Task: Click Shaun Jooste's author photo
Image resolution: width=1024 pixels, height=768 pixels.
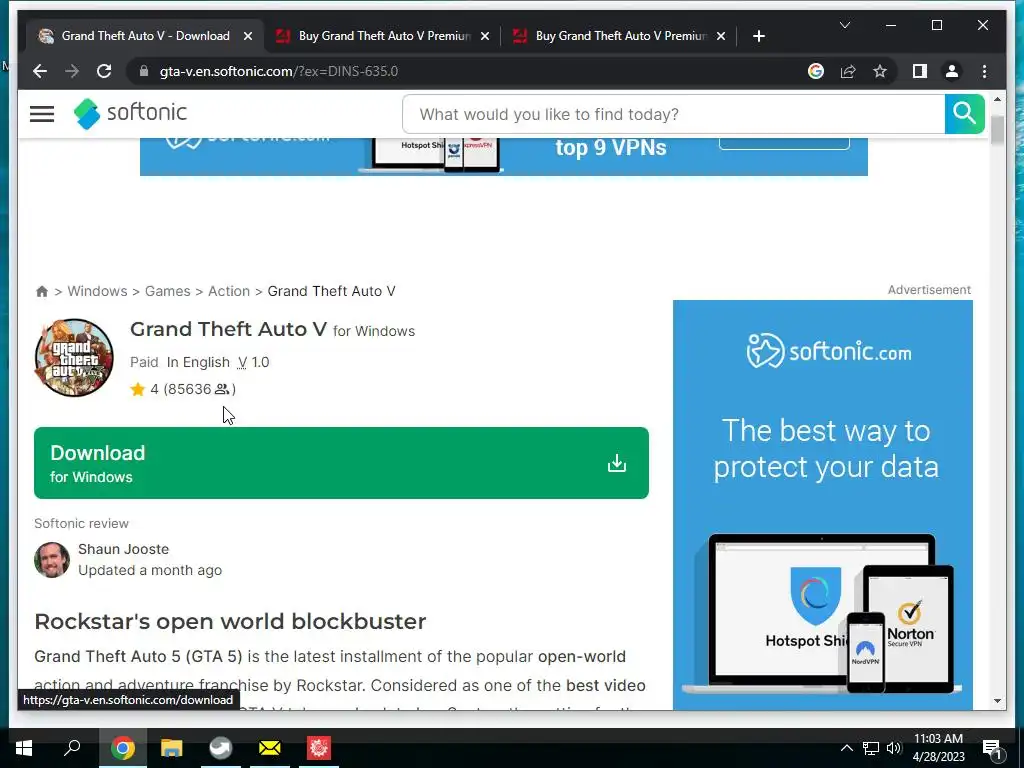Action: tap(52, 560)
